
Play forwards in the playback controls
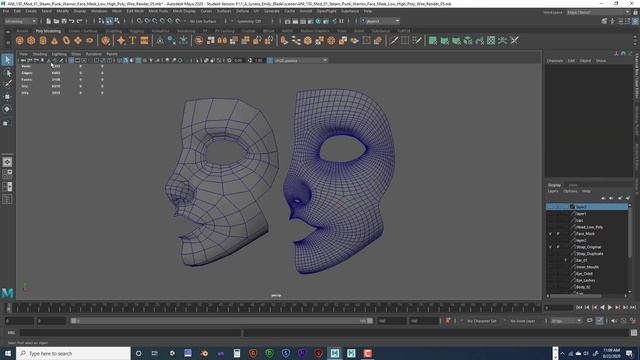(610, 308)
